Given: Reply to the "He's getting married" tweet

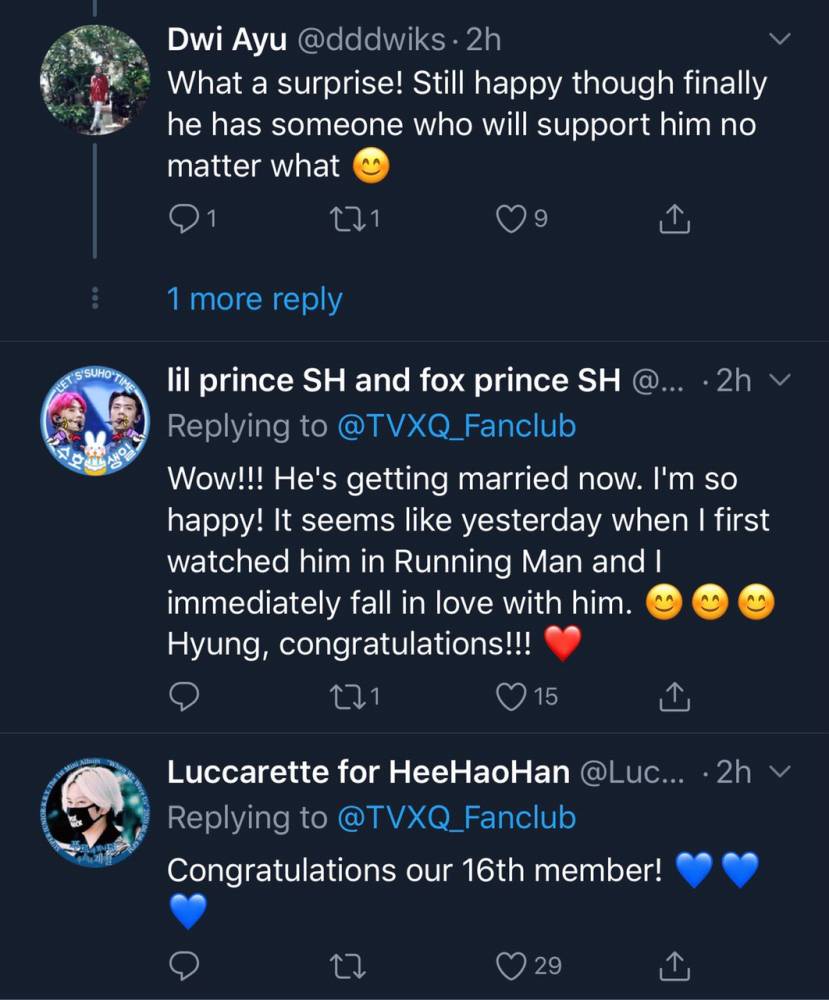Looking at the screenshot, I should click(x=183, y=695).
